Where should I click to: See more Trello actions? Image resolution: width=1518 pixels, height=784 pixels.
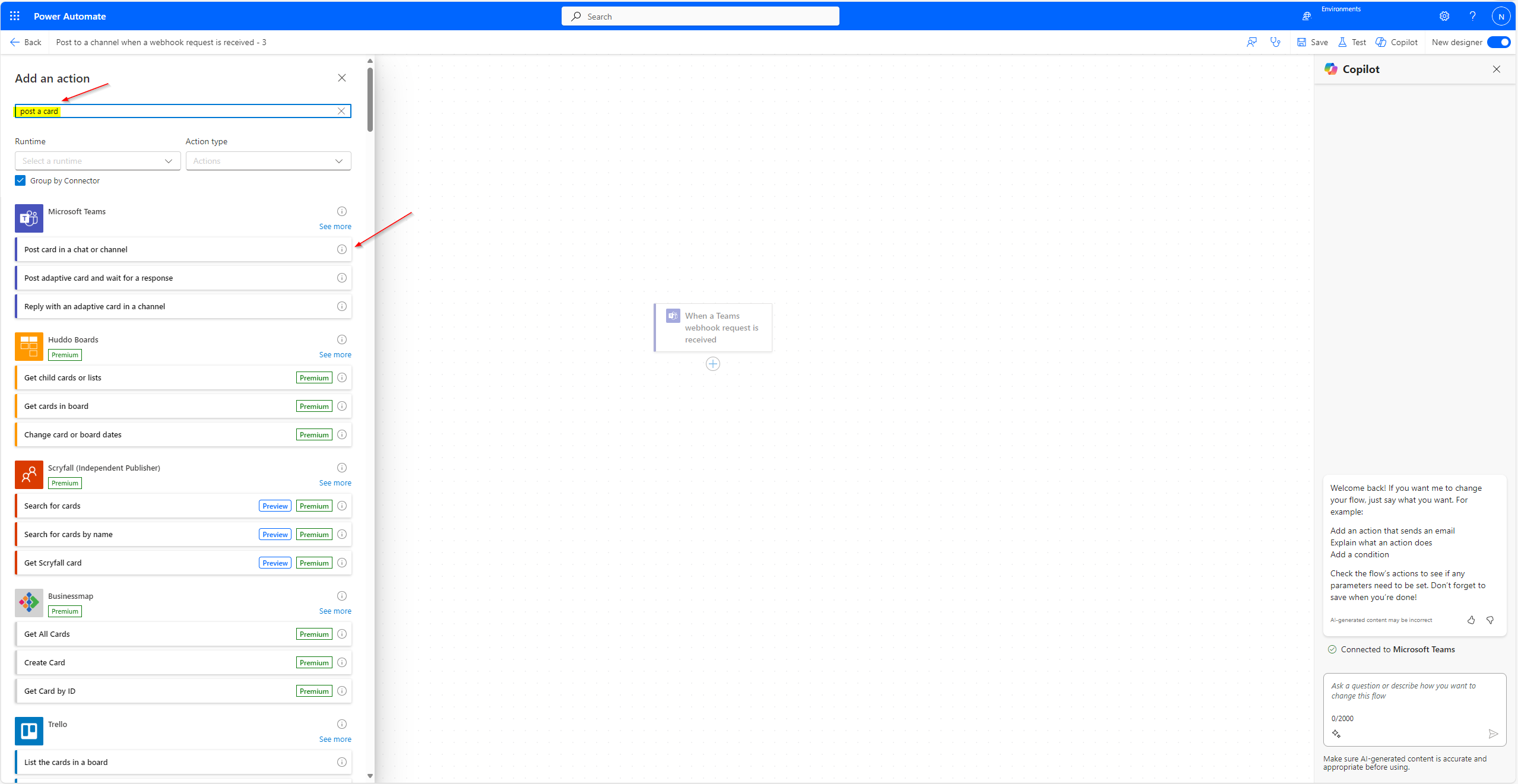point(335,739)
